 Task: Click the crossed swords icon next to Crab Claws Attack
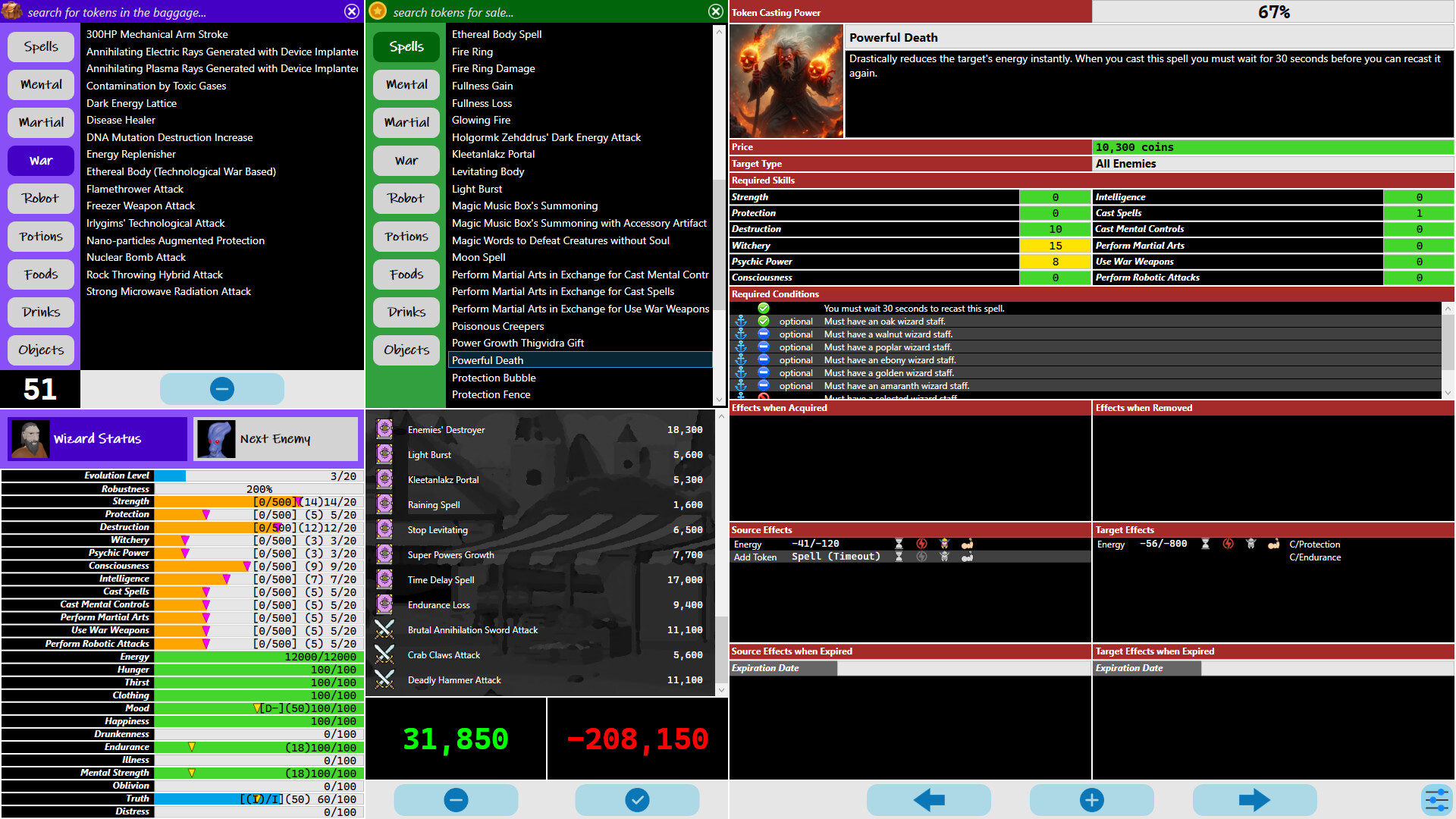click(385, 654)
